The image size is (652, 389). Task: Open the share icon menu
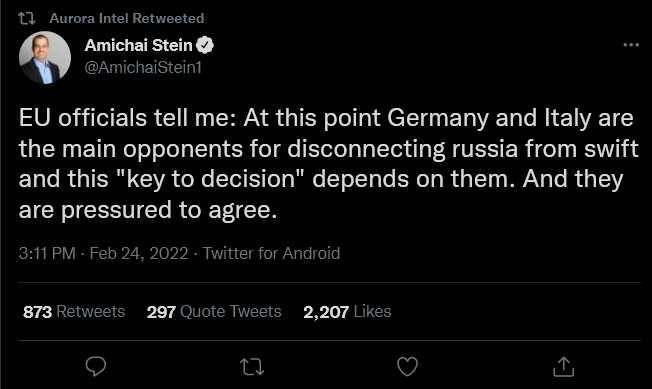(563, 366)
